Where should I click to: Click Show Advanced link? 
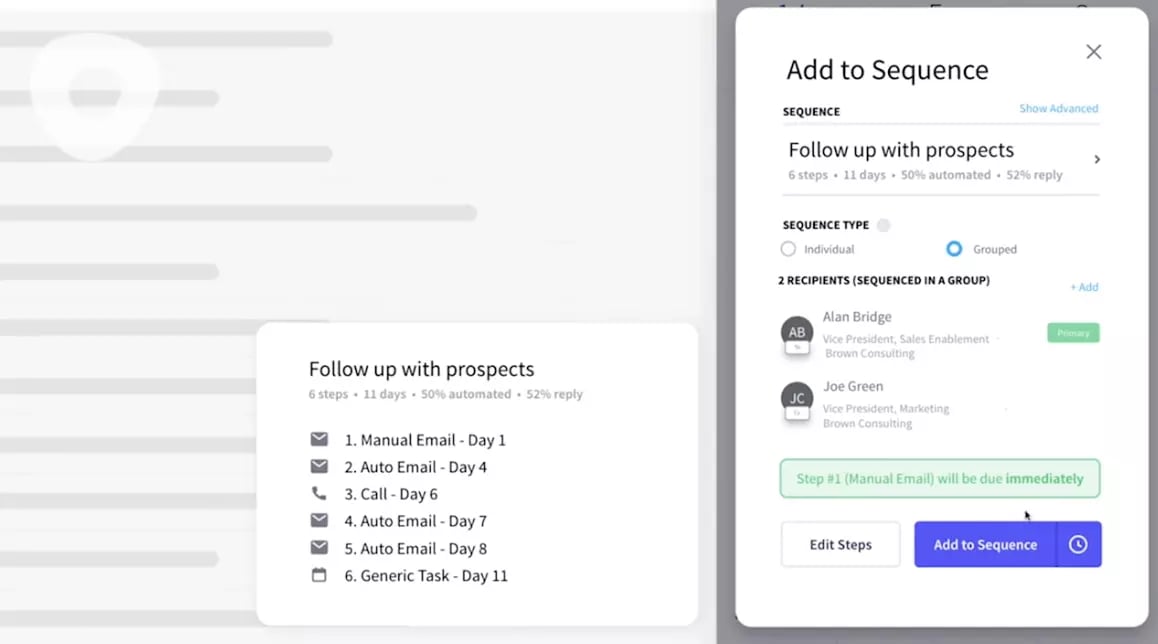[1058, 109]
